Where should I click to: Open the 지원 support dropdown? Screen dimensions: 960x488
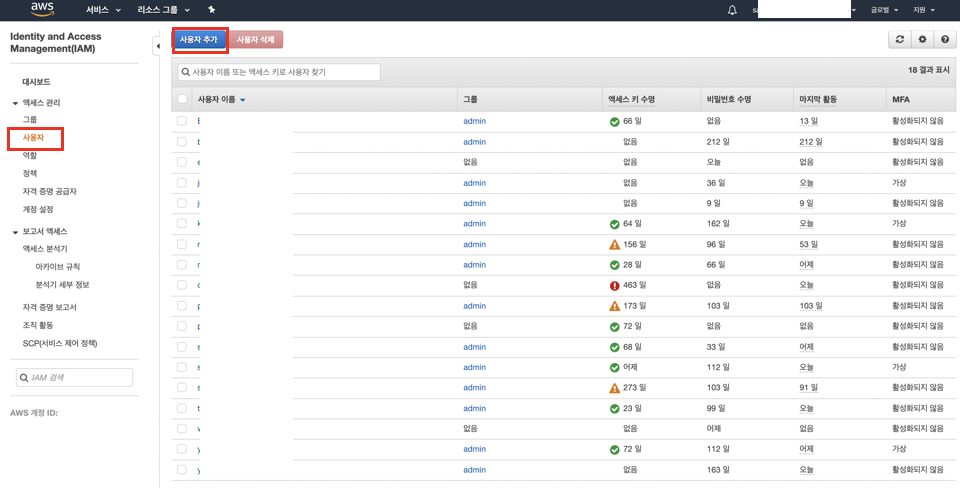pos(924,10)
